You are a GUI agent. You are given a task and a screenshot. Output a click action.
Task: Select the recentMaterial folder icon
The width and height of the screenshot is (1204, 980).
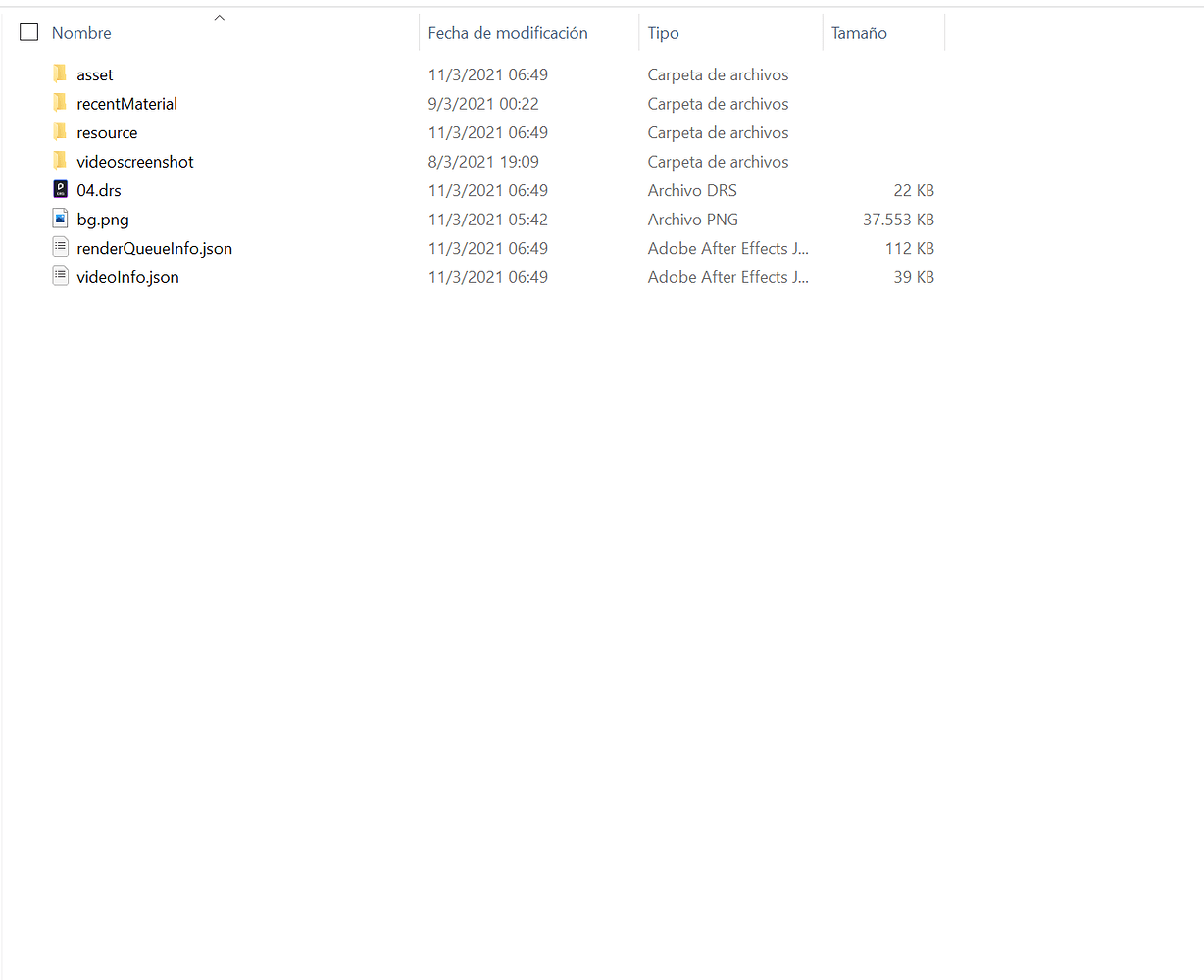[60, 104]
